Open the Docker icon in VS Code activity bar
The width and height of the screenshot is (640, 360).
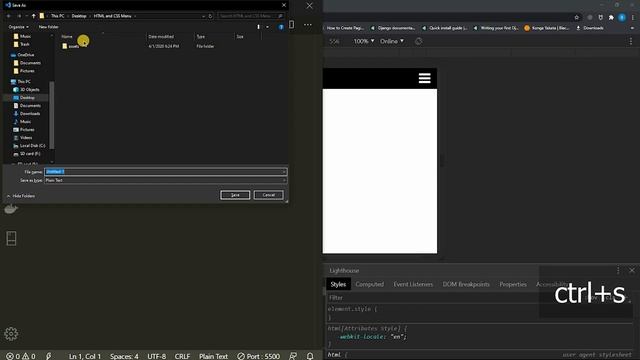click(11, 209)
